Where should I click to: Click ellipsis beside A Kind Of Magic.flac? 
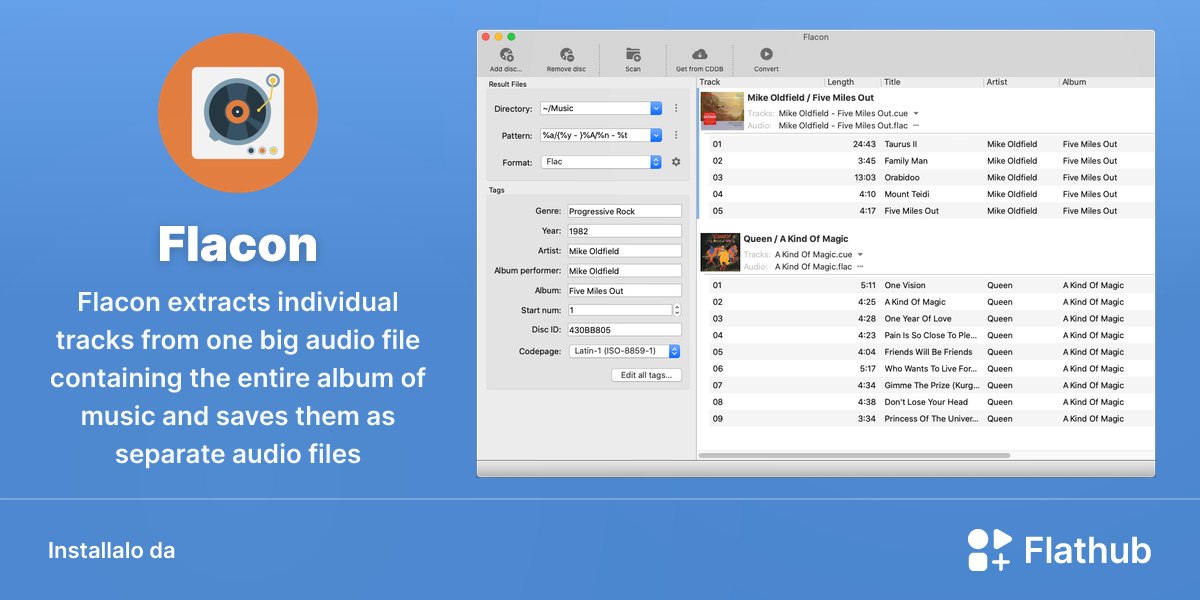click(x=860, y=267)
